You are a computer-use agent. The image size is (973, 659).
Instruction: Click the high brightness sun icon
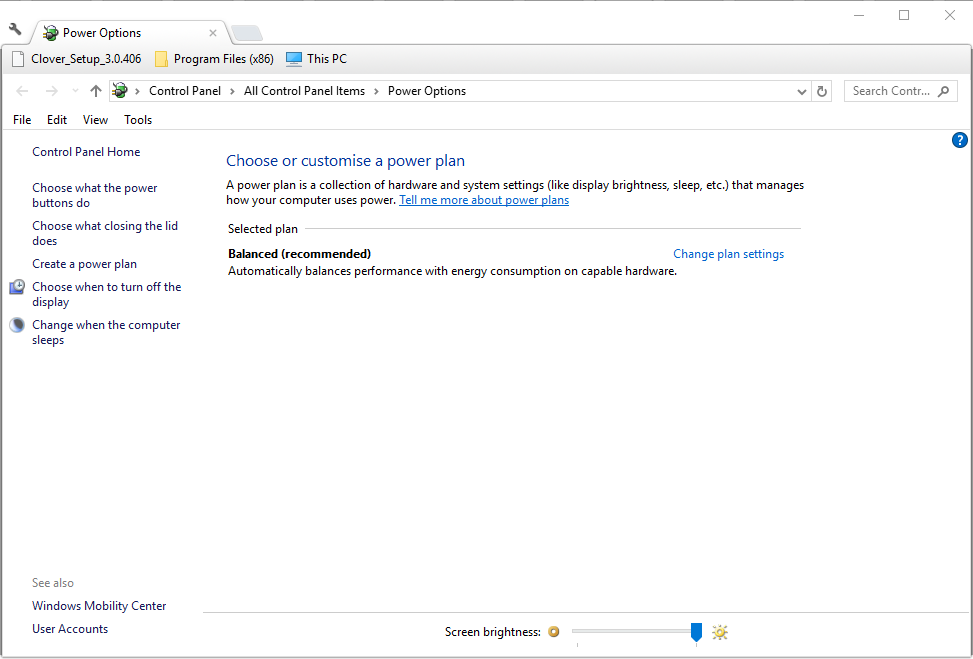(x=720, y=632)
